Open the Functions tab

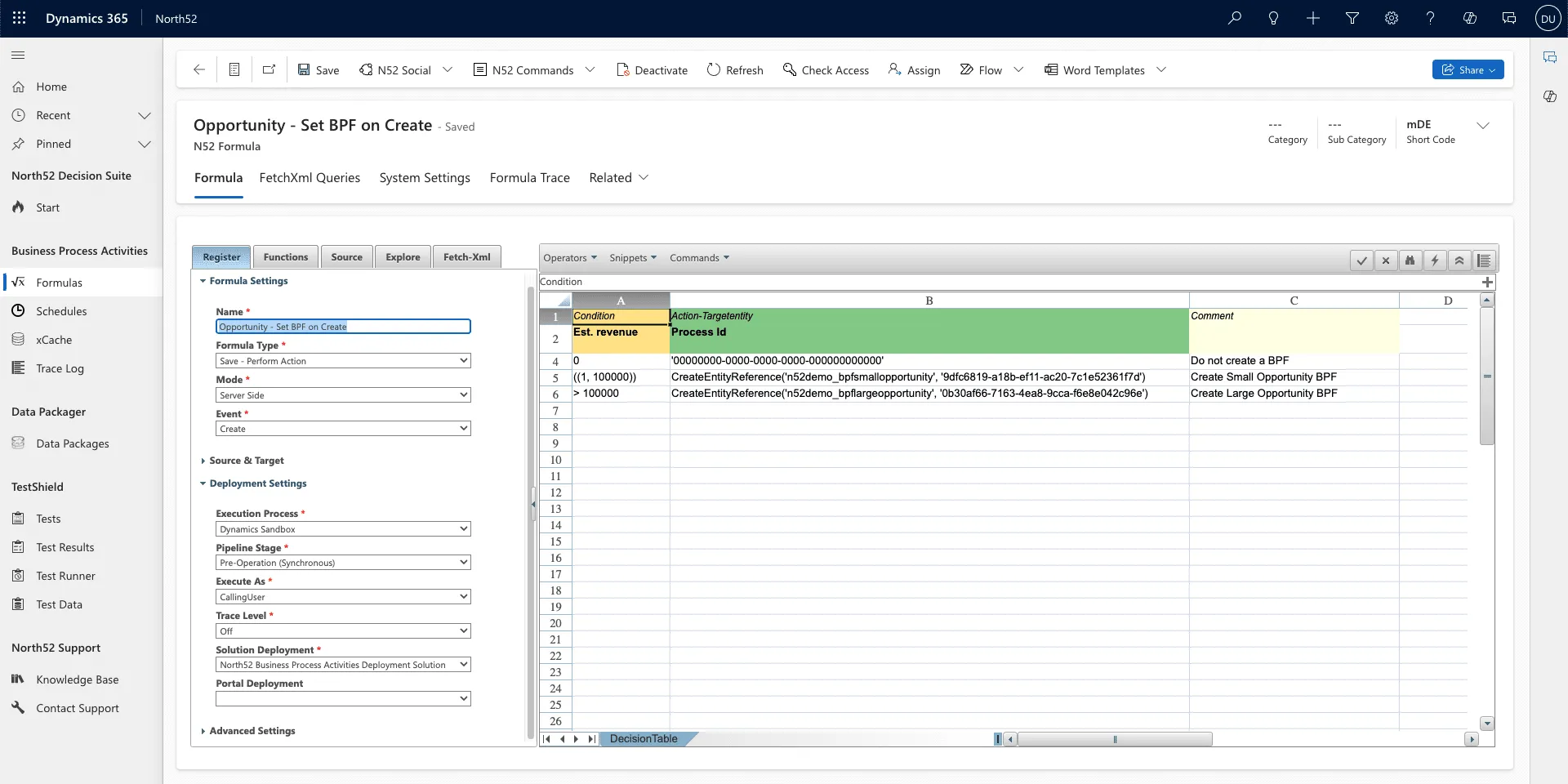coord(286,256)
